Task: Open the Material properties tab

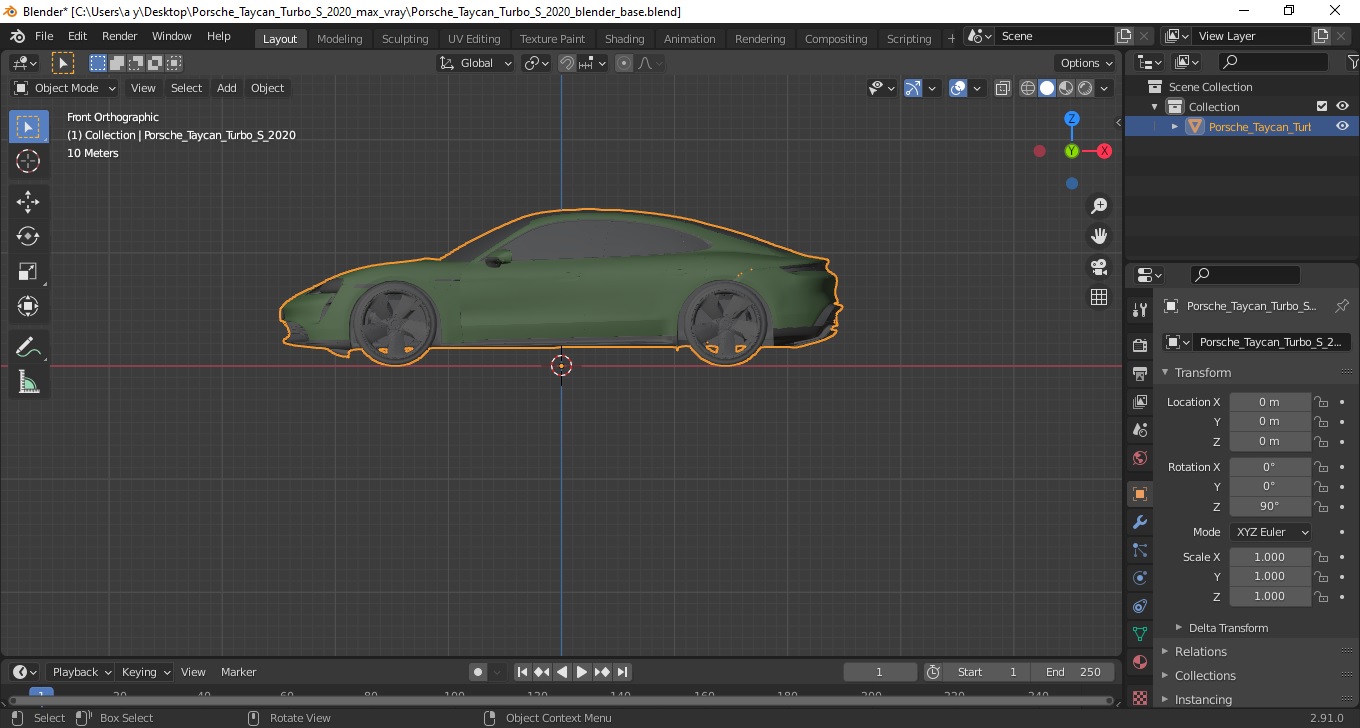Action: pos(1139,662)
